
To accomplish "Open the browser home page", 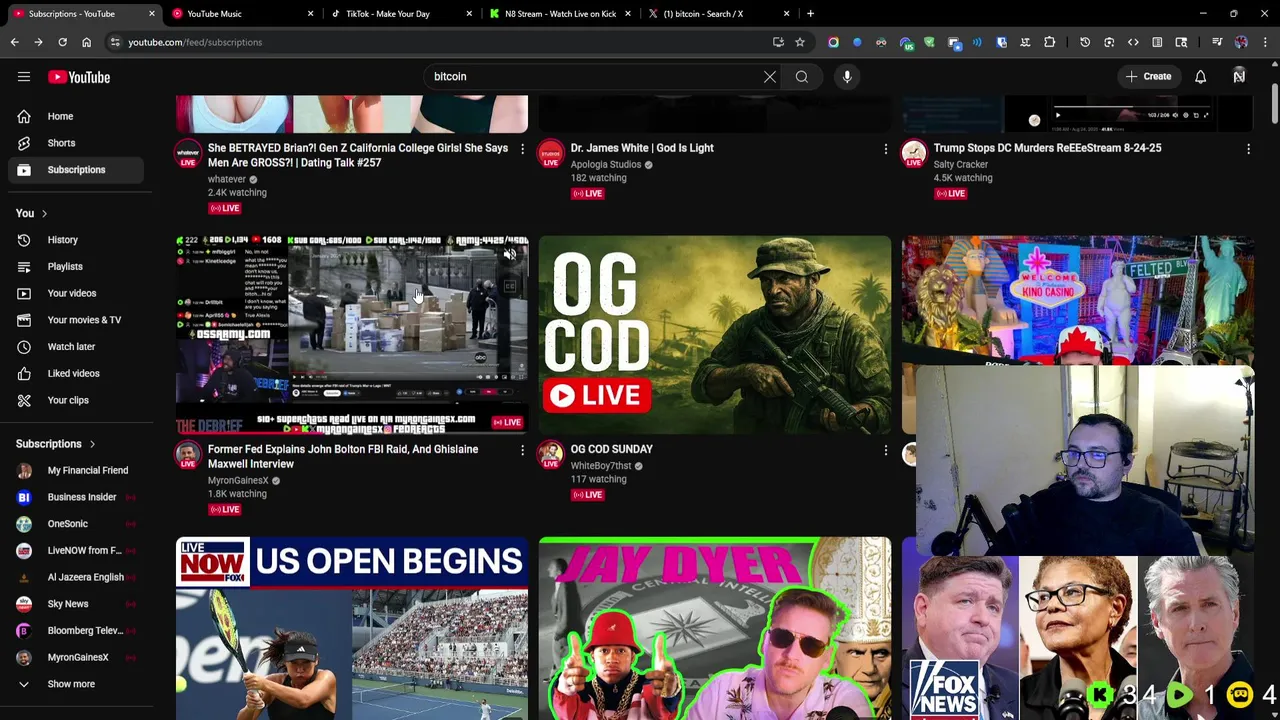I will pyautogui.click(x=86, y=42).
